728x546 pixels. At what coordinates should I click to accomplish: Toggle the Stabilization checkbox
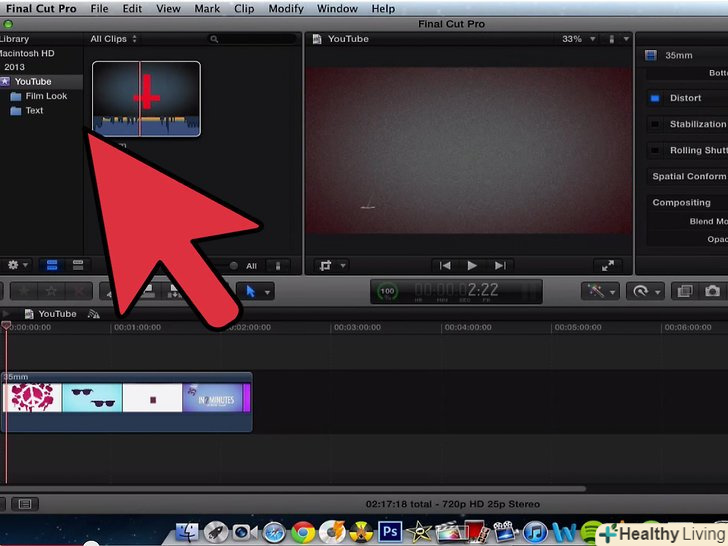[x=655, y=124]
